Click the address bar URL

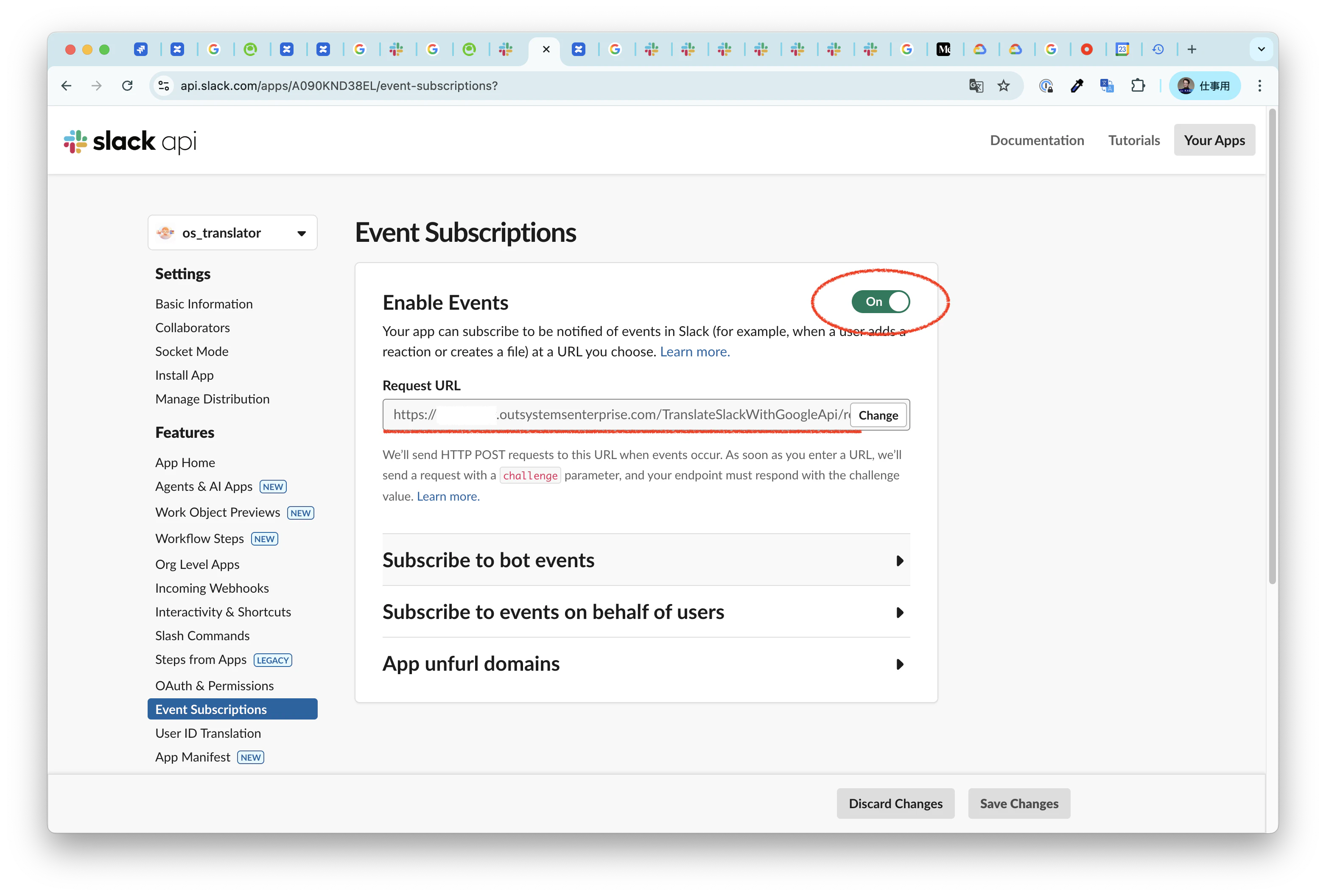click(339, 86)
